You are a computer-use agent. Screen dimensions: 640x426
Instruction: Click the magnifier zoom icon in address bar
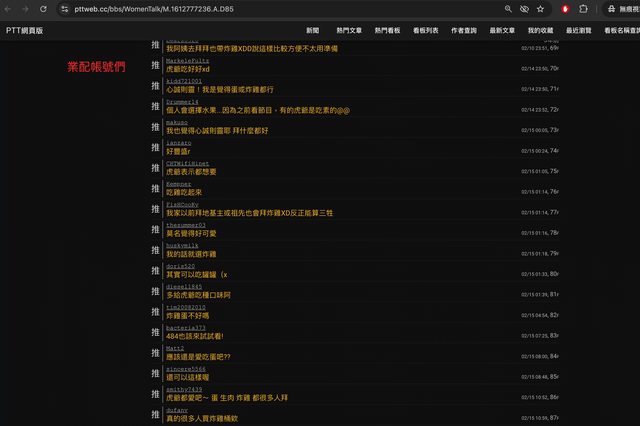coord(508,9)
